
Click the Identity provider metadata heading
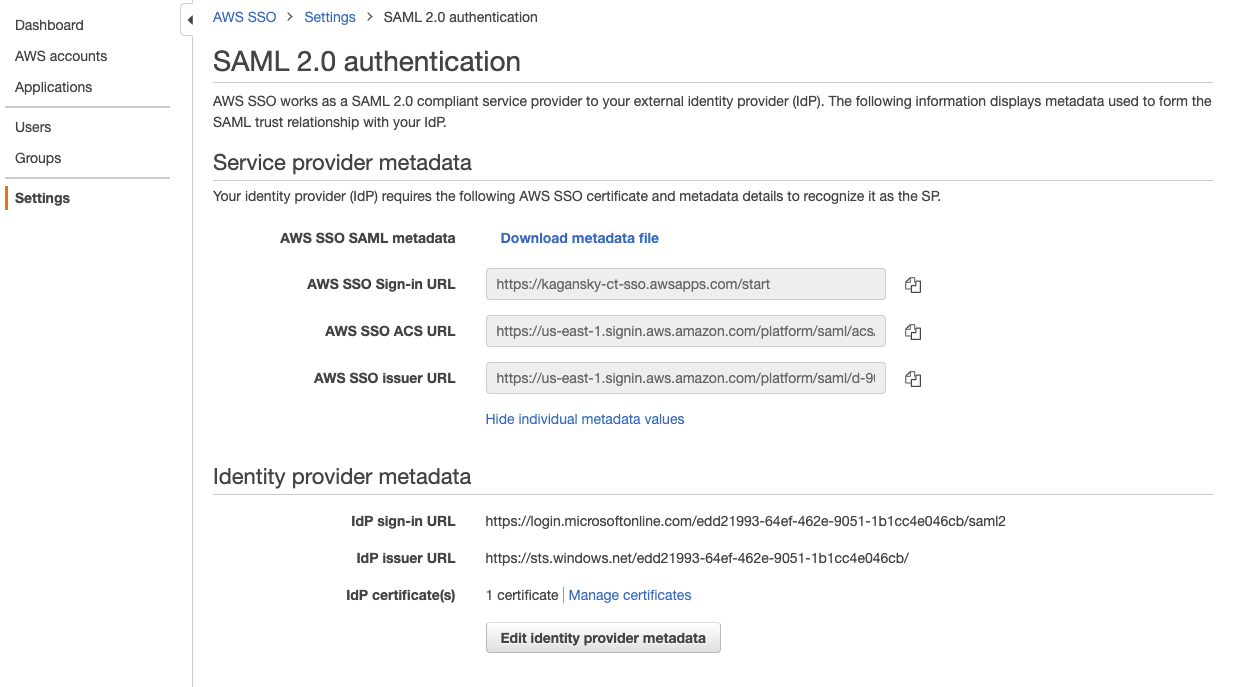click(342, 476)
